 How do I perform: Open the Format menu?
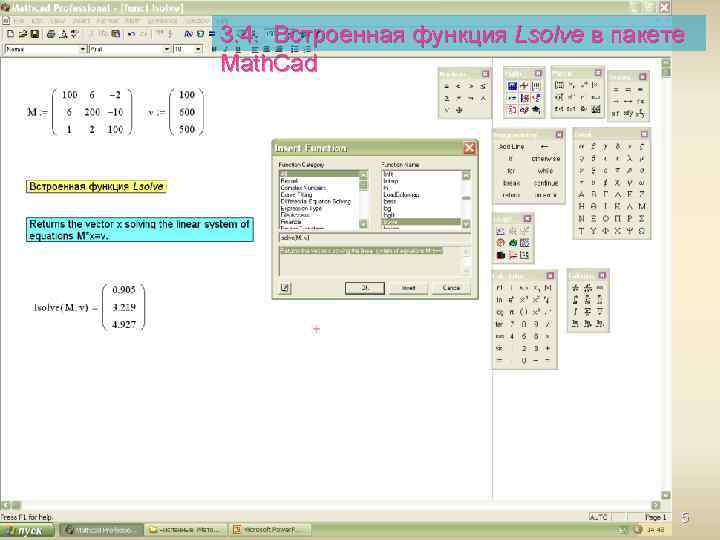pyautogui.click(x=107, y=21)
